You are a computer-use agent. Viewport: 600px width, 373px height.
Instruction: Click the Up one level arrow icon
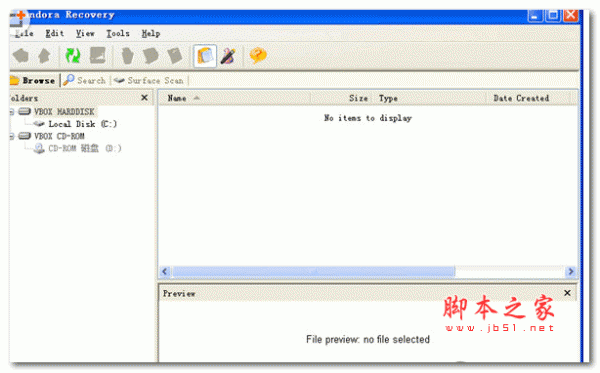[44, 56]
